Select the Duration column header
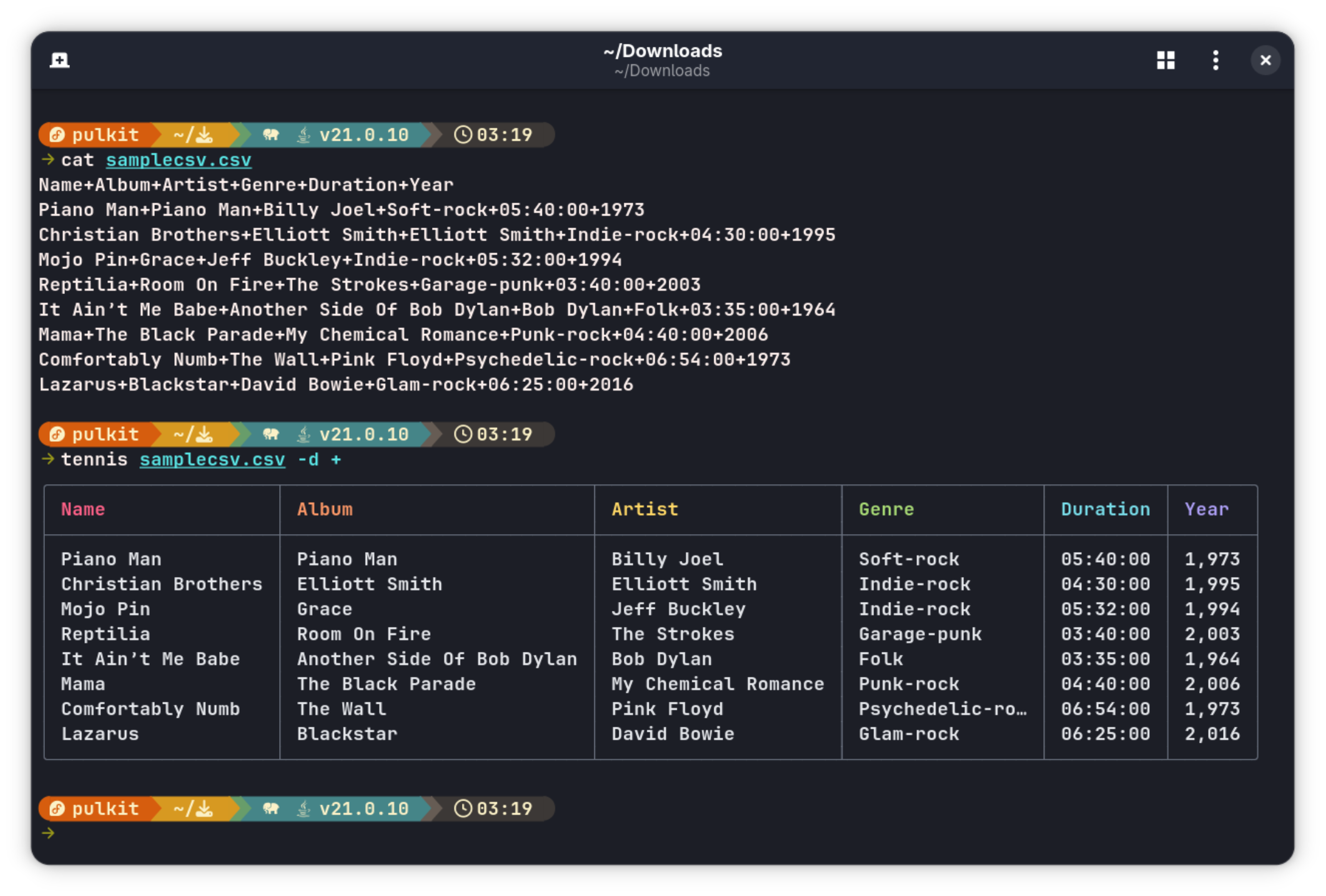The image size is (1326, 896). pyautogui.click(x=1105, y=509)
